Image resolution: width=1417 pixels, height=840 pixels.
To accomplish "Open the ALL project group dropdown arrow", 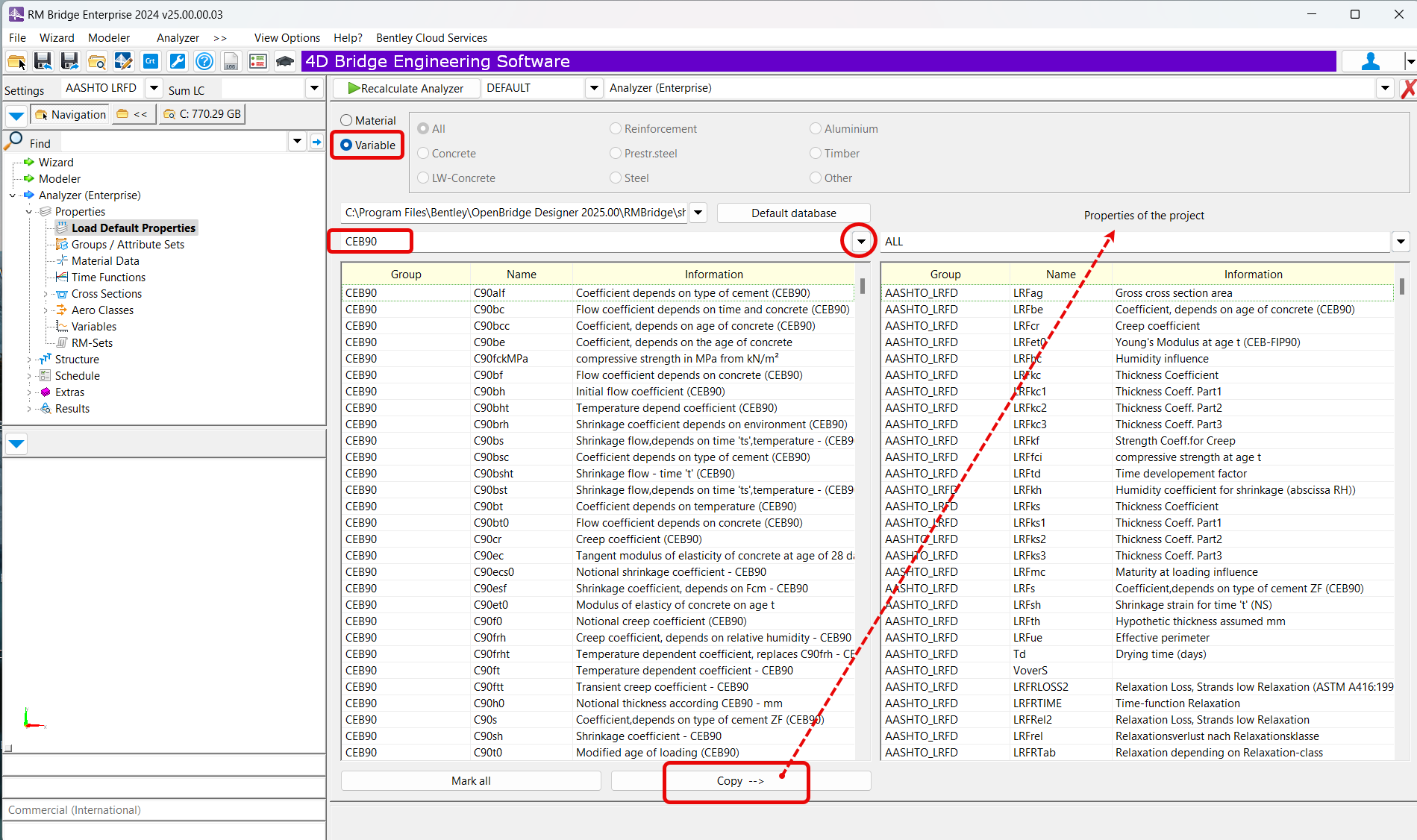I will (1401, 241).
